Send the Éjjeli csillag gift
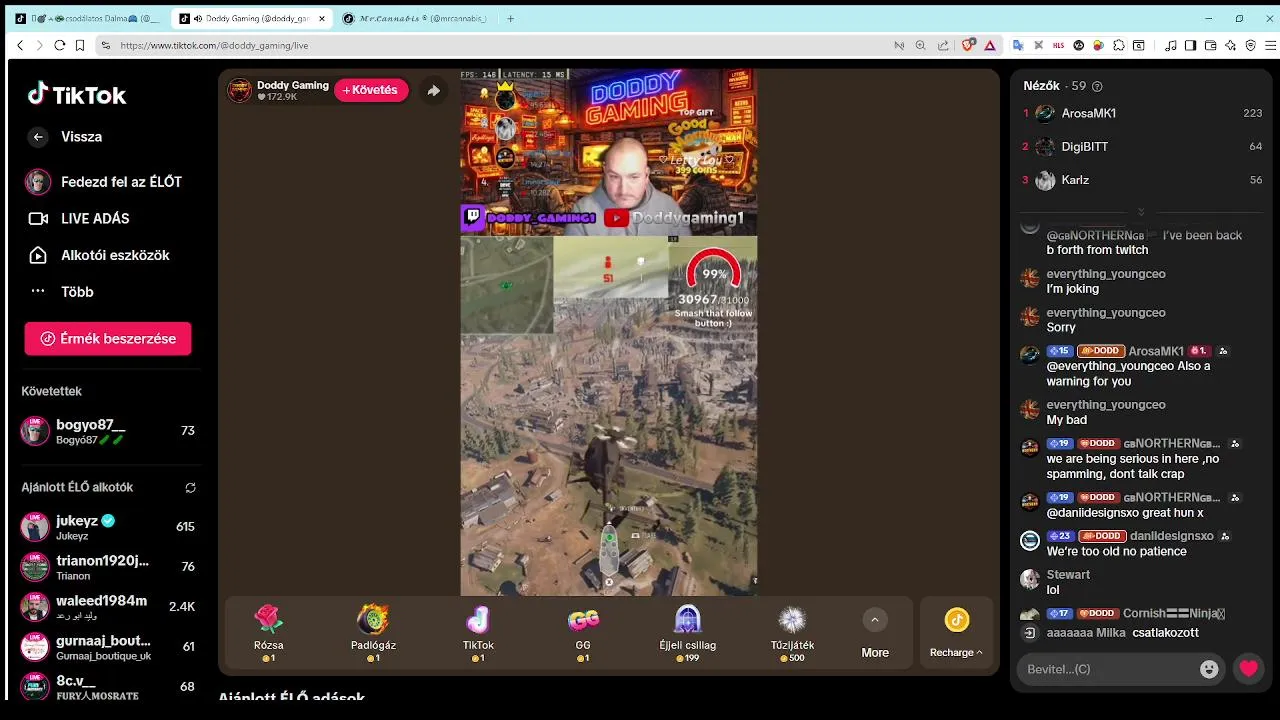 (x=687, y=633)
